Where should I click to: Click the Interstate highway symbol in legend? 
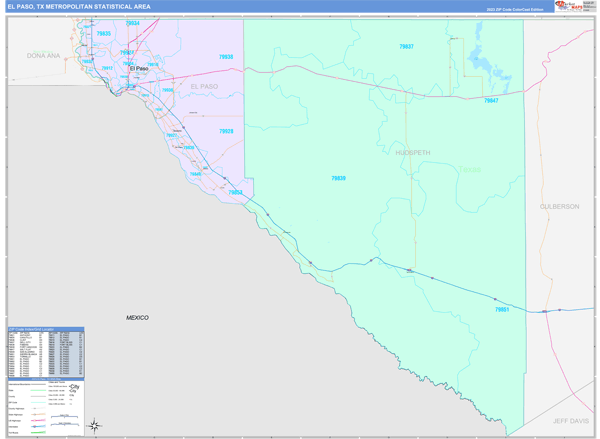35,426
